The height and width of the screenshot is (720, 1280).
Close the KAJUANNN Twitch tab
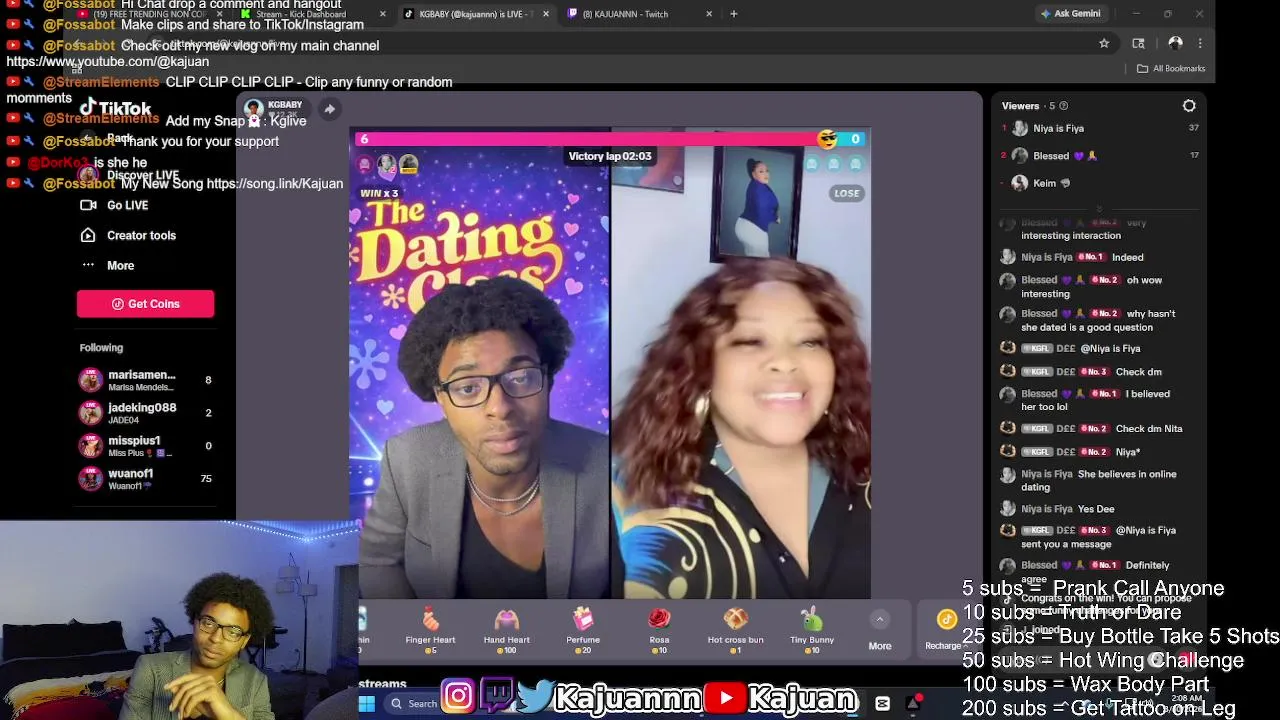pyautogui.click(x=709, y=14)
